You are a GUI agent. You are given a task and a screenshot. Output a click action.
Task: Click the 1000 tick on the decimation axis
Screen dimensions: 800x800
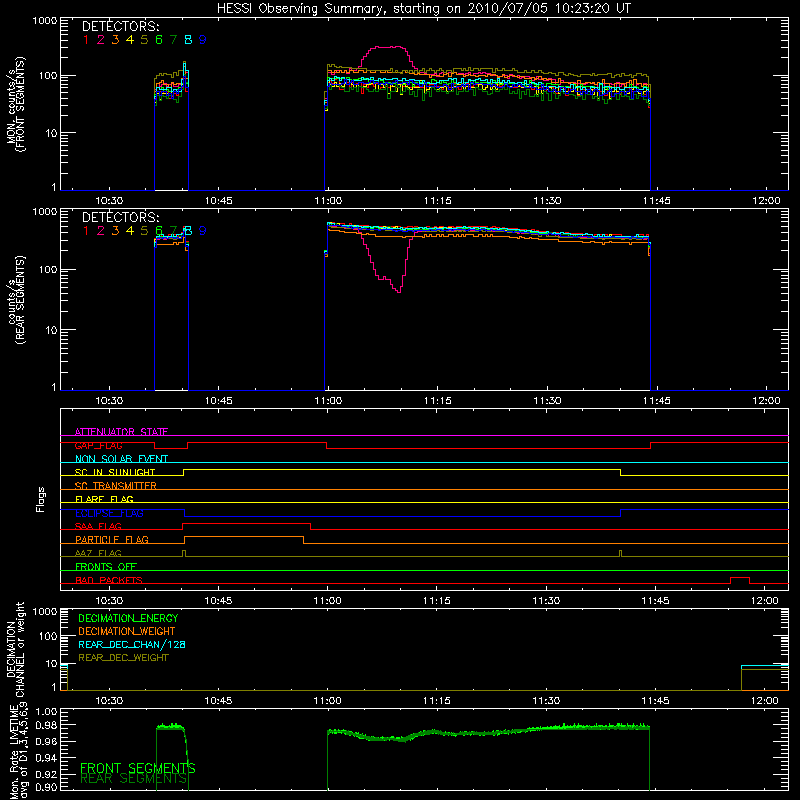pos(45,612)
